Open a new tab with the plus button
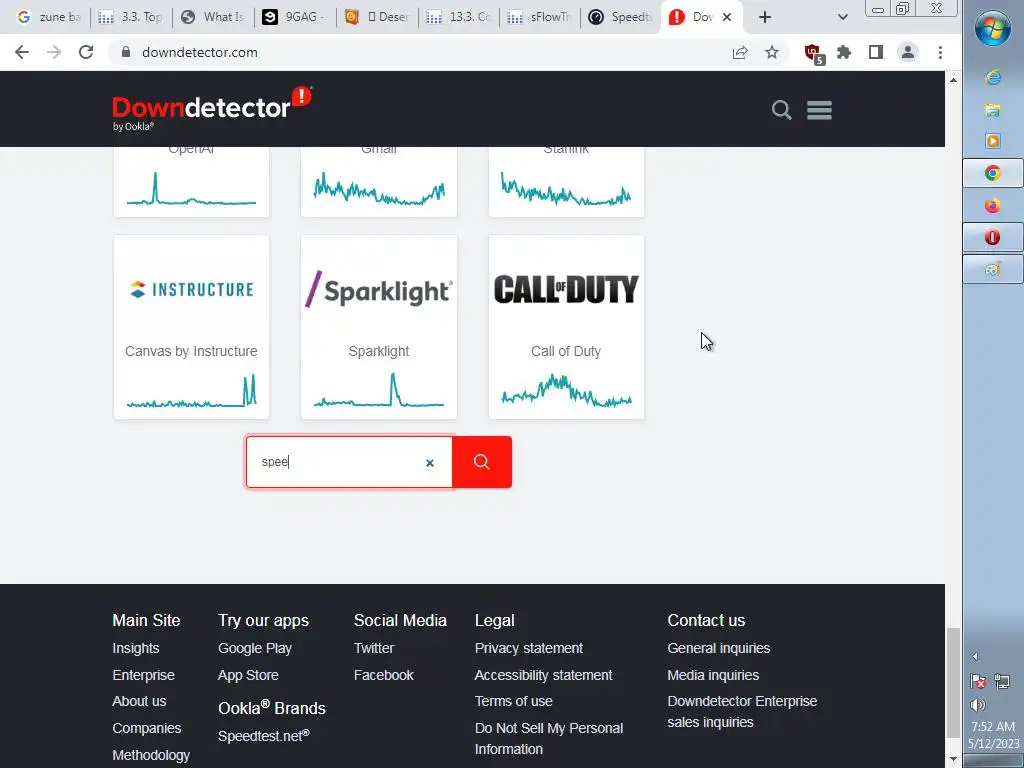The width and height of the screenshot is (1024, 768). [765, 17]
